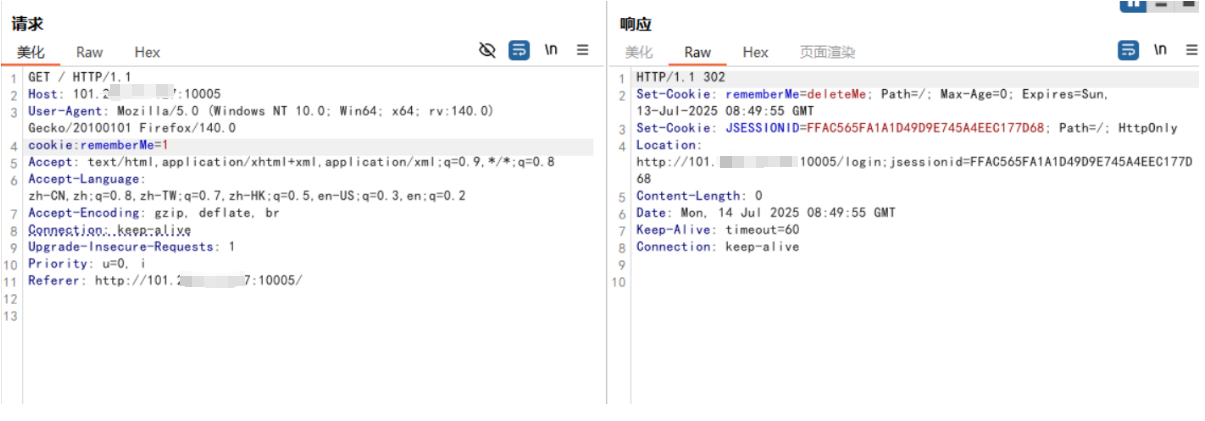Image resolution: width=1205 pixels, height=421 pixels.
Task: Switch request view to the Hex tab
Action: coord(147,52)
